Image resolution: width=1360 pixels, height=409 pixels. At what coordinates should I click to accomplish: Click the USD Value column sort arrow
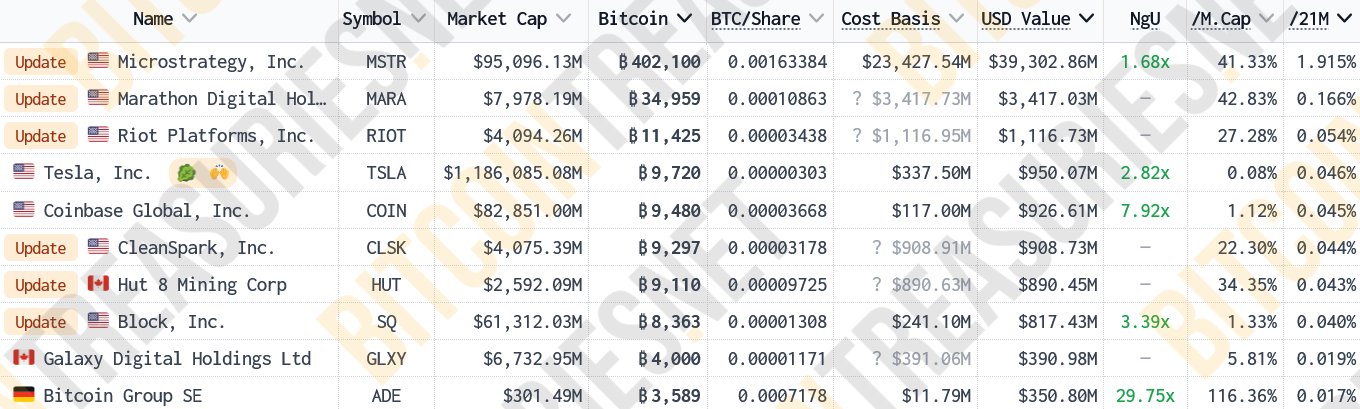point(1088,19)
